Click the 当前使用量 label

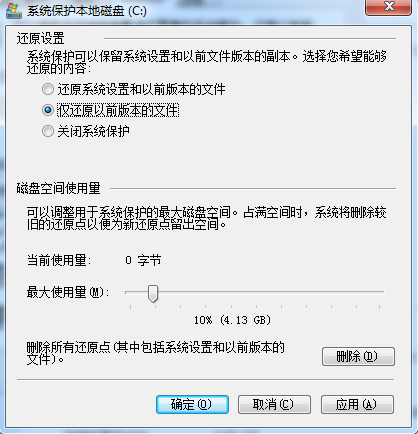tap(59, 260)
